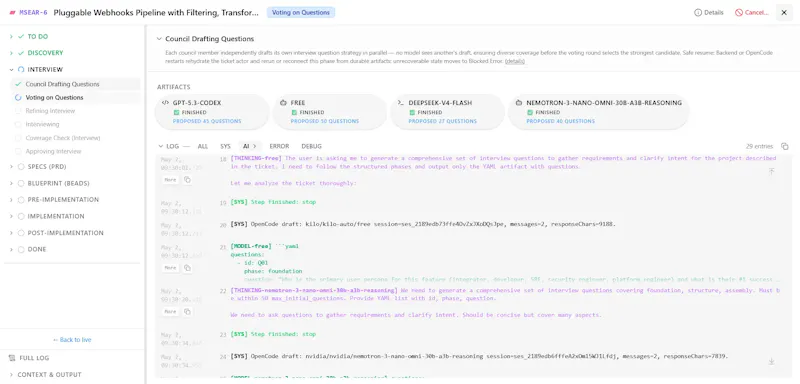Click checkmark icon of Council Drafting Questions
800x384 pixels.
point(18,84)
